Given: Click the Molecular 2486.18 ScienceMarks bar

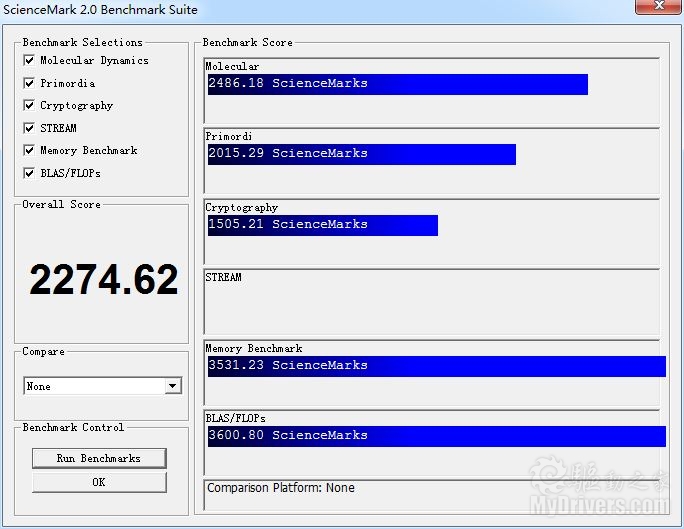Looking at the screenshot, I should [398, 84].
